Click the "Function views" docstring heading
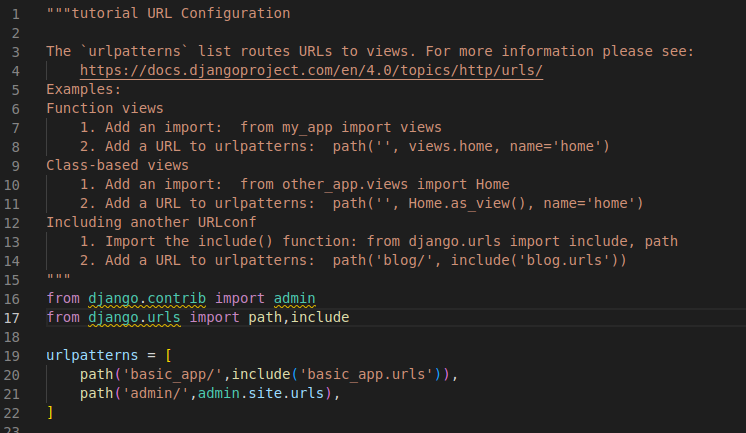This screenshot has height=433, width=746. pyautogui.click(x=104, y=108)
